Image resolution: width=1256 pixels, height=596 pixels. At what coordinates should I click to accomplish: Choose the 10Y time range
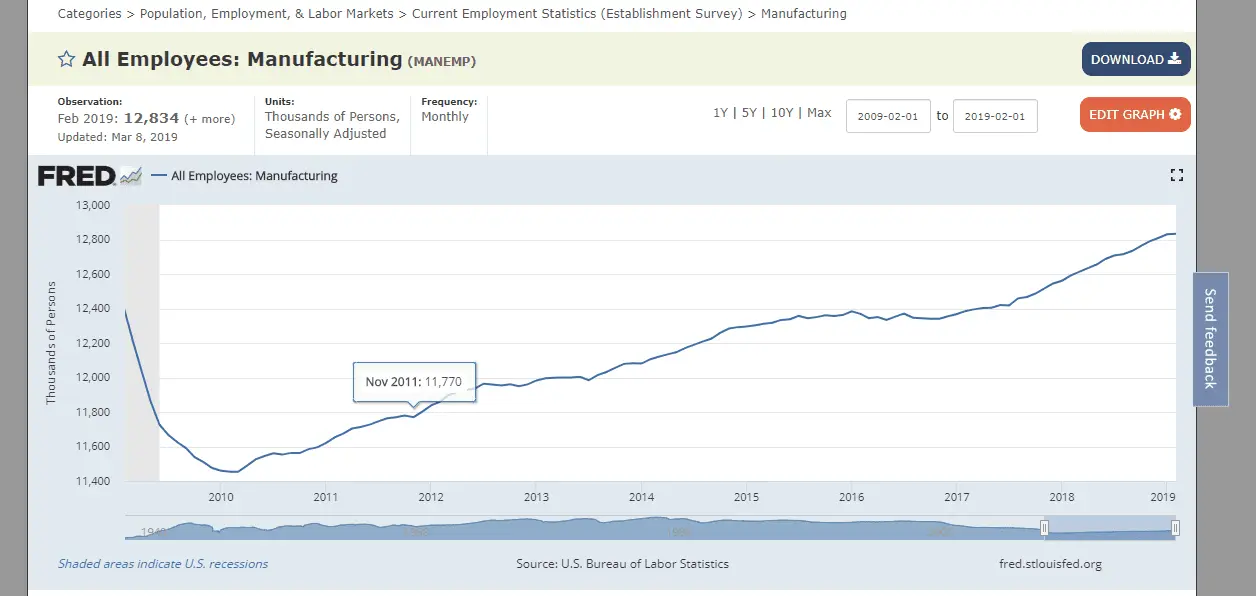click(x=781, y=113)
